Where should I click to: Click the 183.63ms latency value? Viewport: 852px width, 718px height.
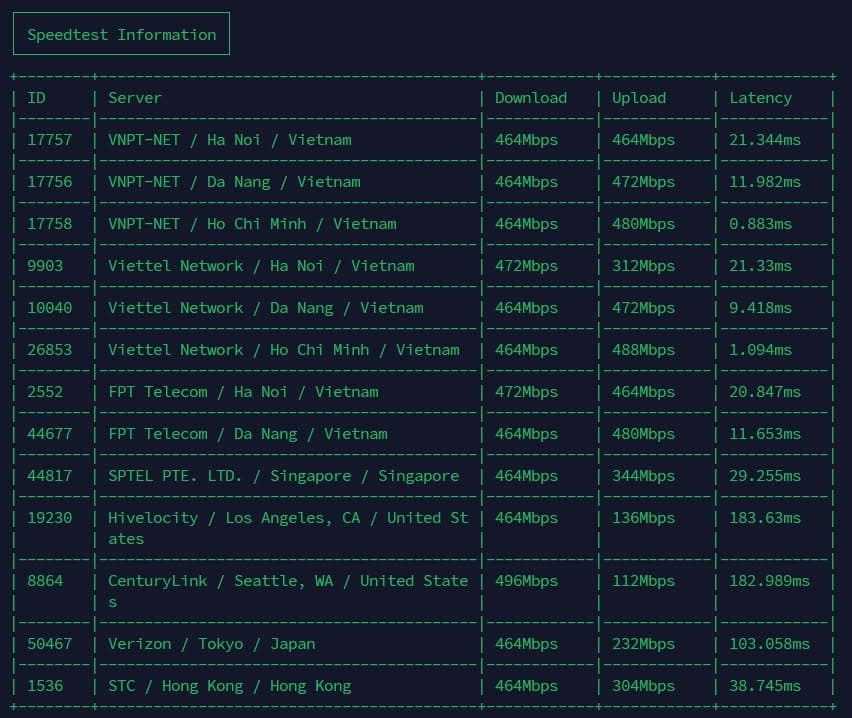pos(765,517)
